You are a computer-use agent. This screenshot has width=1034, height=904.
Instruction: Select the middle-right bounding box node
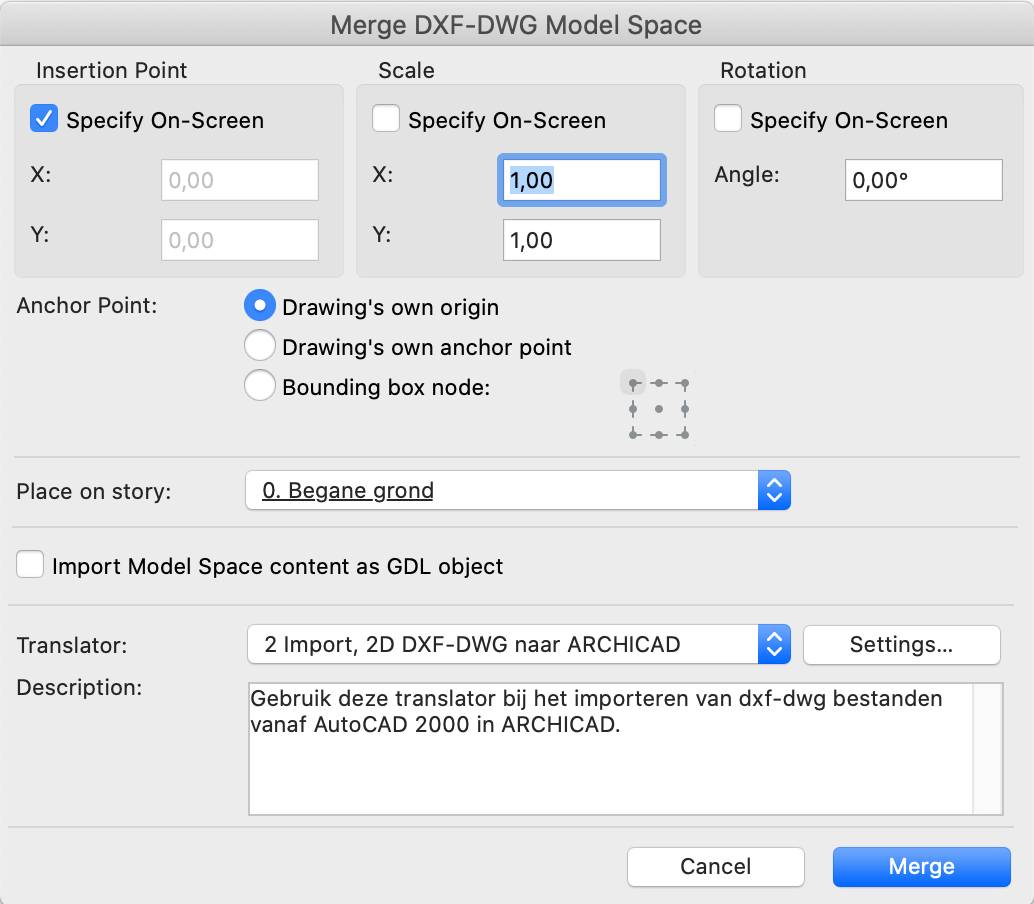click(685, 409)
